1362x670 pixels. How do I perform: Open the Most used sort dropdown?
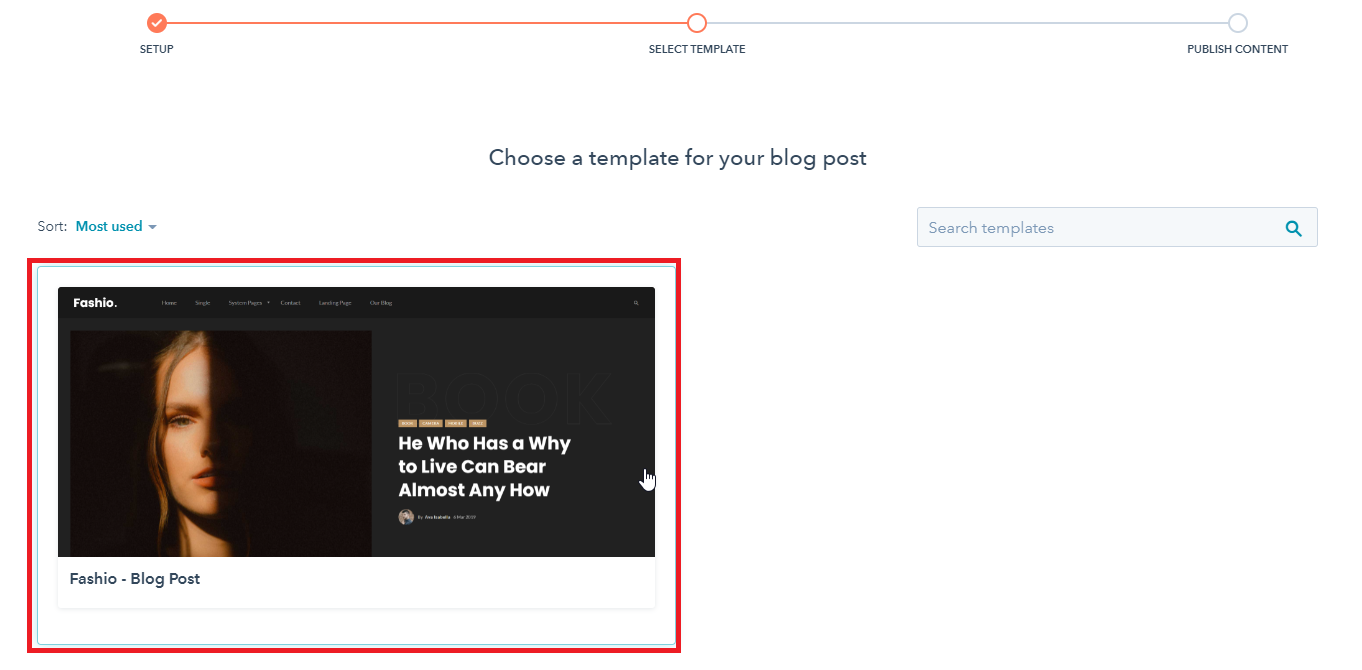point(116,227)
